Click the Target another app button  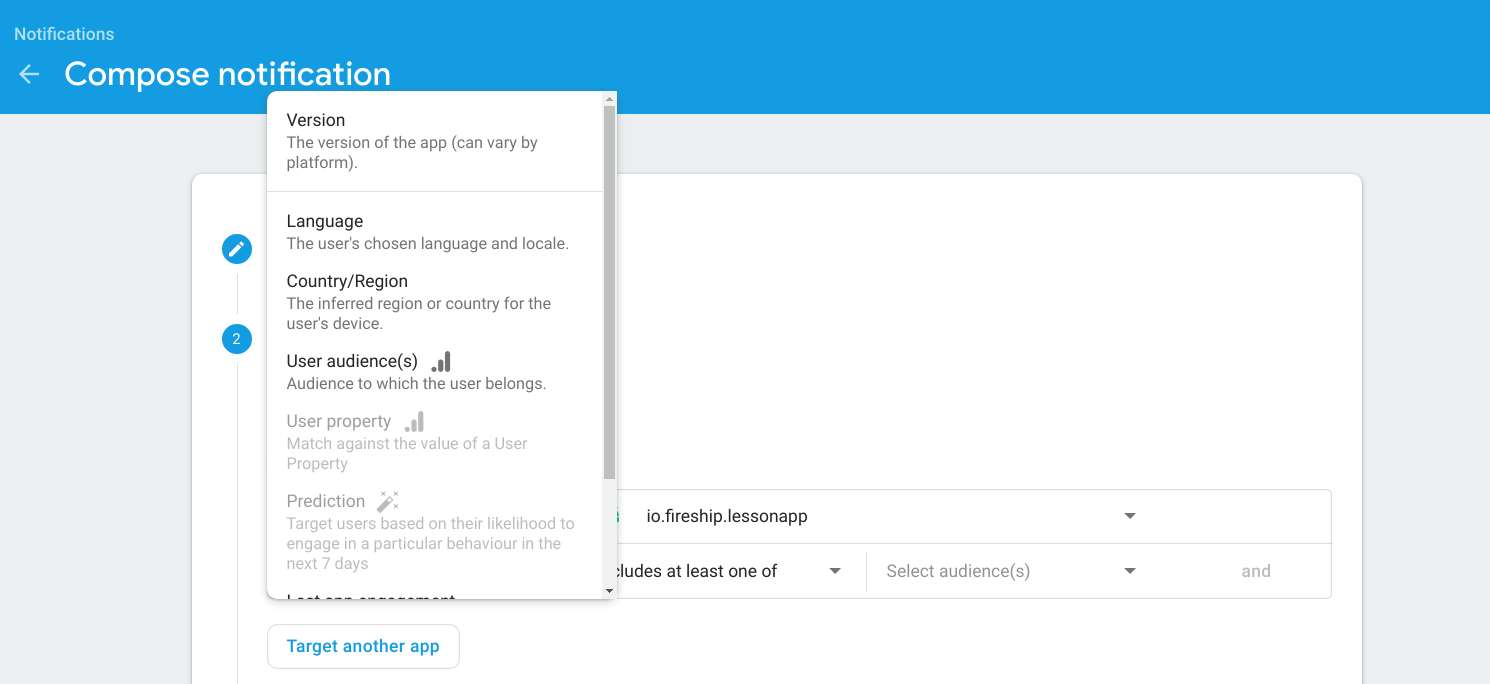363,646
